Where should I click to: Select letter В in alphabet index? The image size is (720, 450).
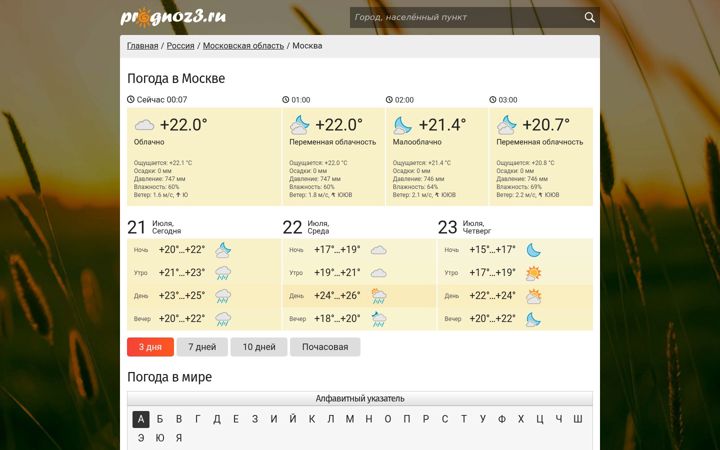[179, 419]
